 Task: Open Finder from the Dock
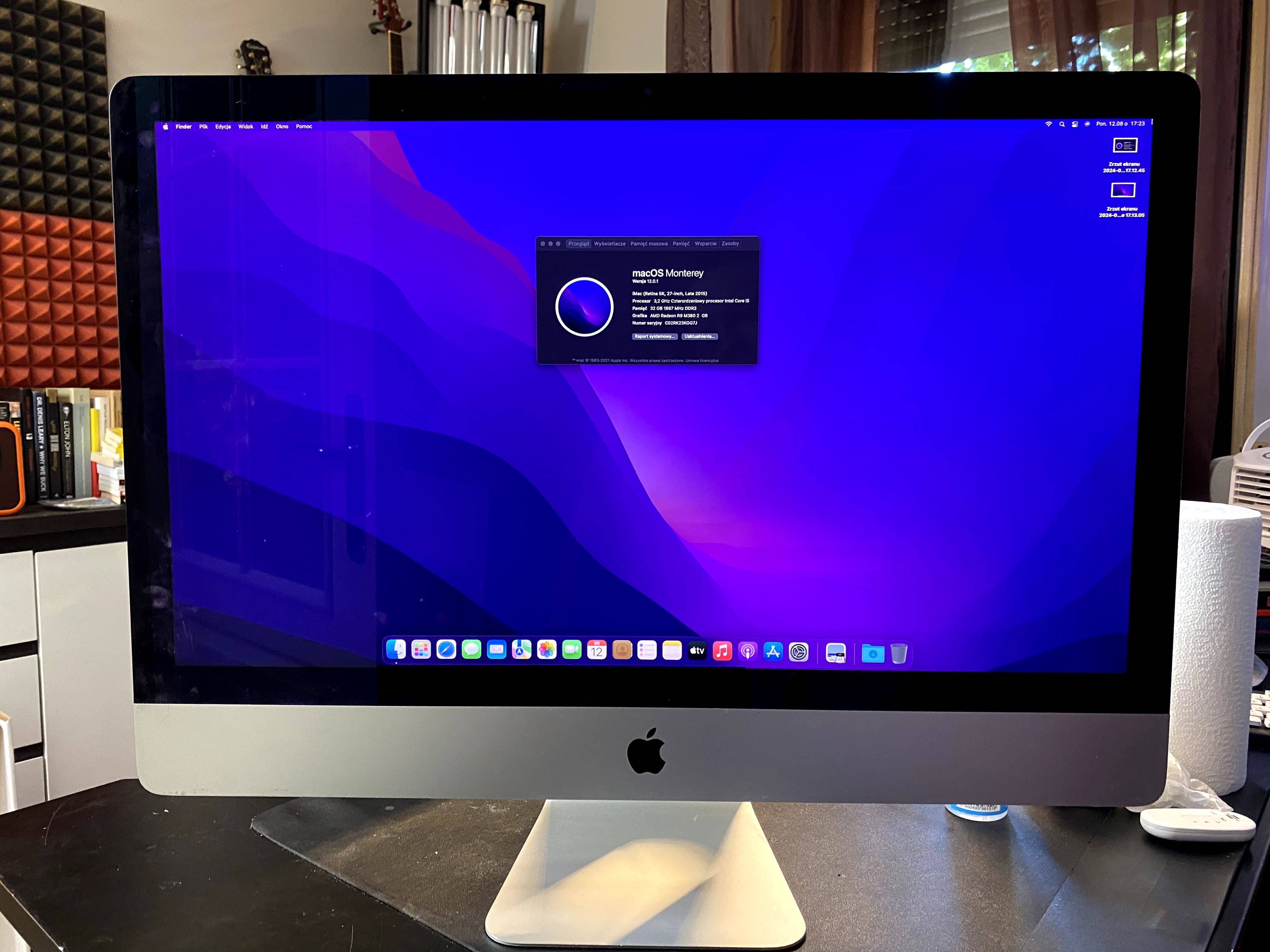click(396, 649)
